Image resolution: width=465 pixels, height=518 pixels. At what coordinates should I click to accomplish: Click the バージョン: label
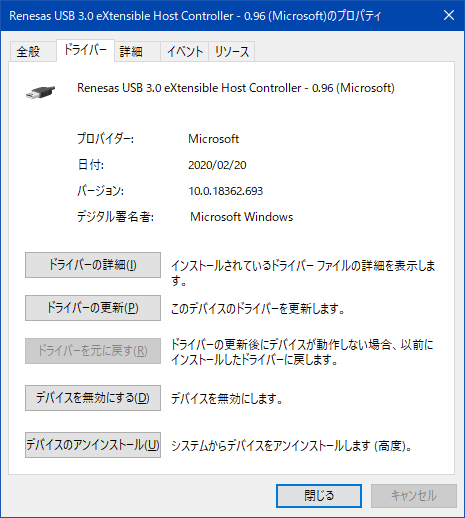pos(100,191)
